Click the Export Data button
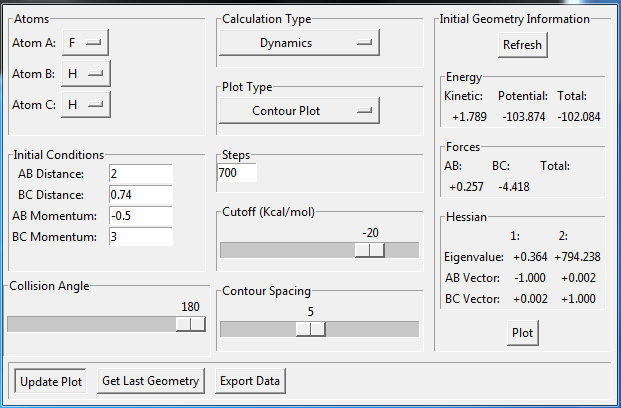This screenshot has height=408, width=621. tap(251, 381)
